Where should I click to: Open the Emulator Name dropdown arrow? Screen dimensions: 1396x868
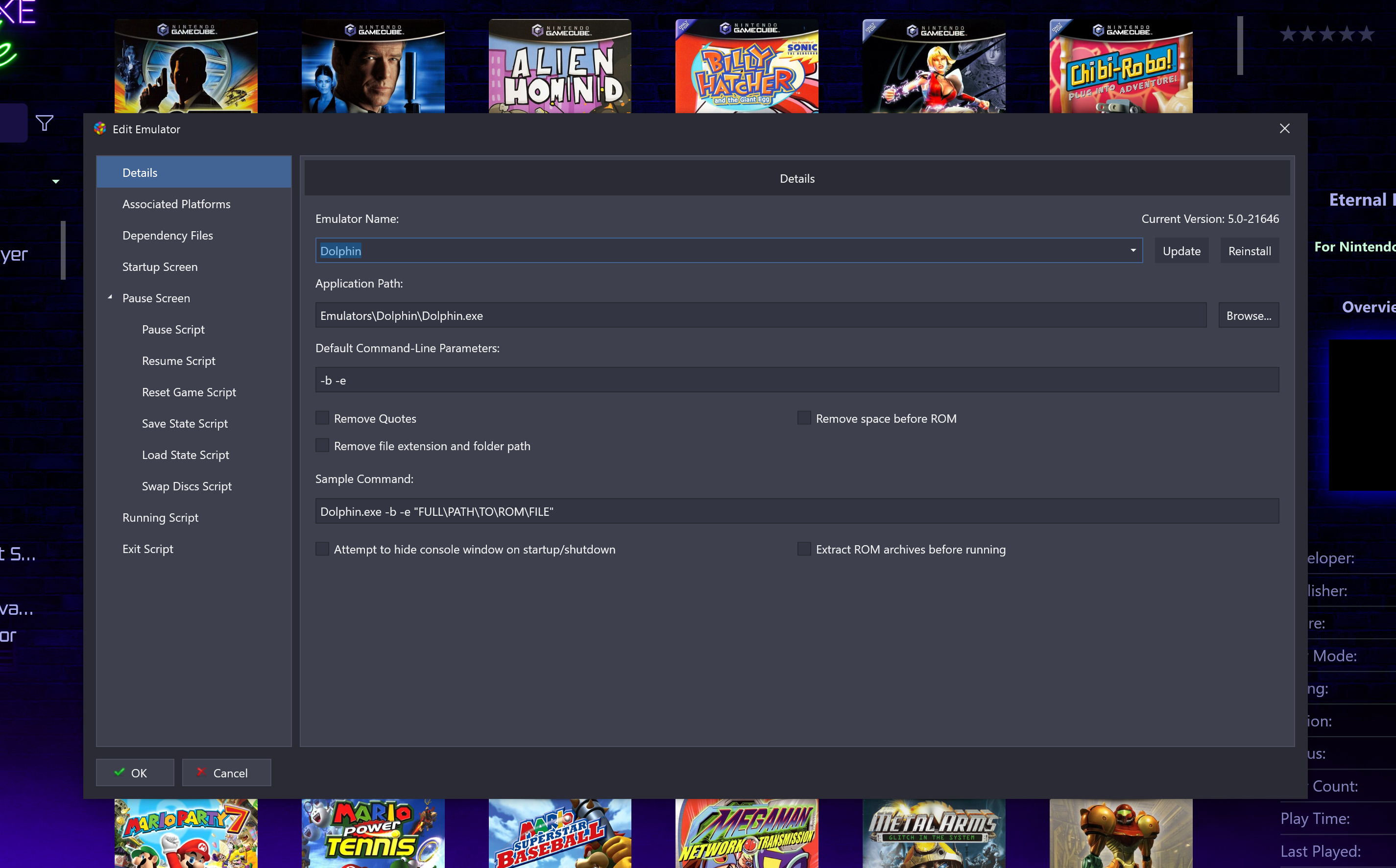(x=1133, y=250)
